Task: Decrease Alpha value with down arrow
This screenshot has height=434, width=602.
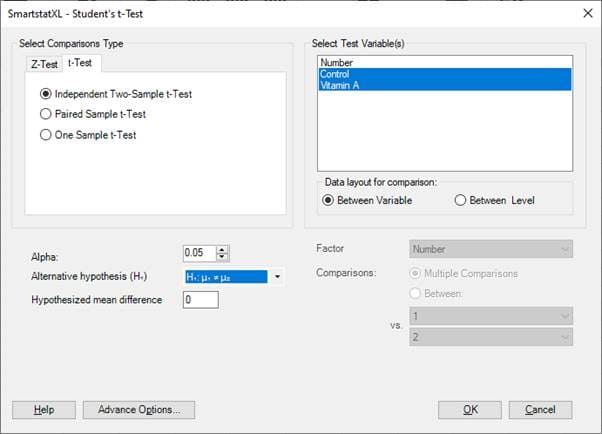Action: tap(223, 257)
